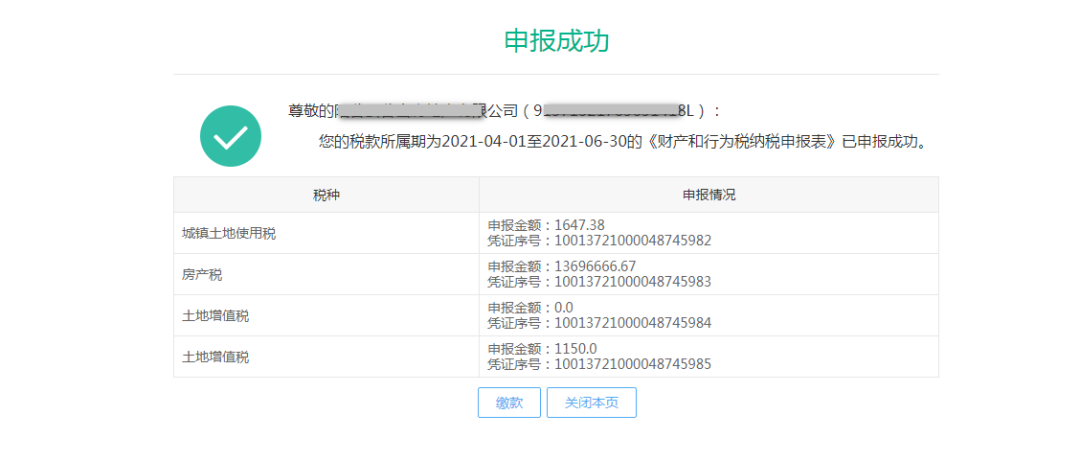Image resolution: width=1080 pixels, height=461 pixels.
Task: Click 土地增值税 in the 0.0 amount row
Action: 215,316
